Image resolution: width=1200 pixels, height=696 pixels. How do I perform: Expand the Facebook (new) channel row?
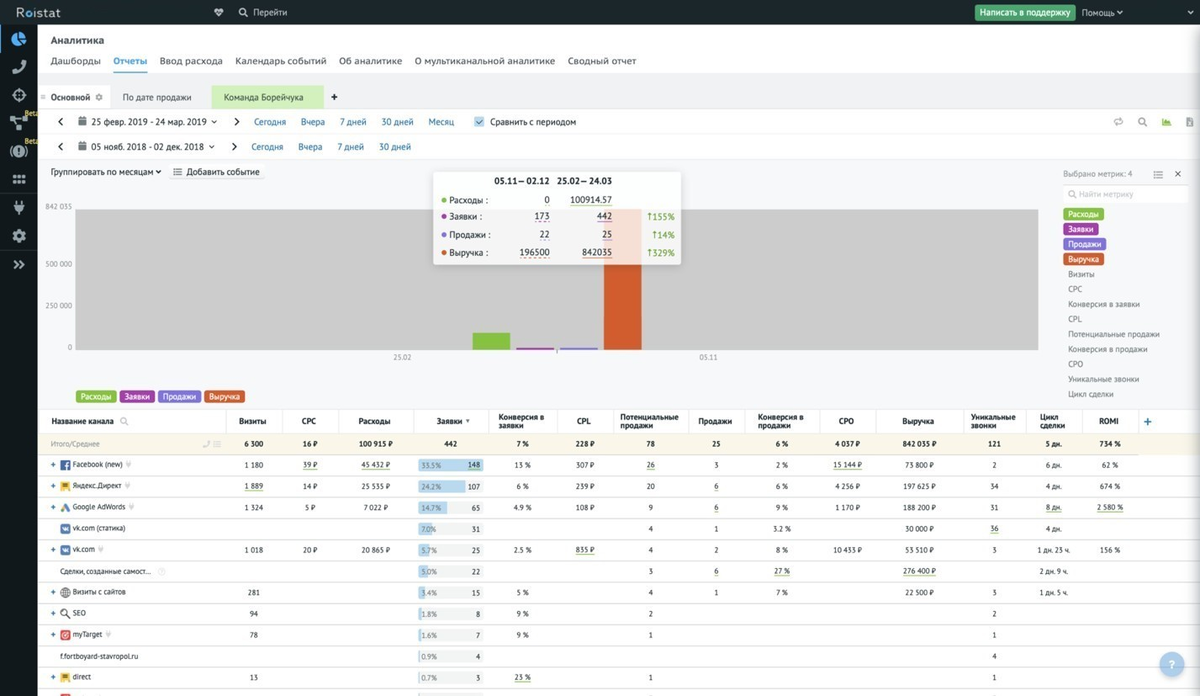(x=53, y=465)
